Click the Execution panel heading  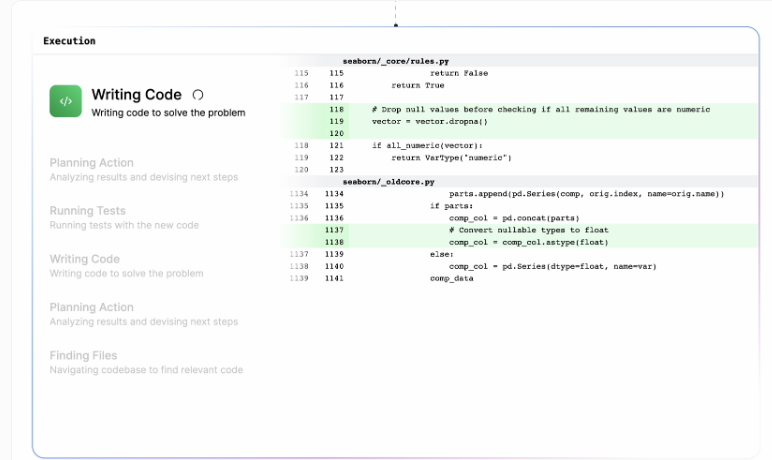point(69,41)
